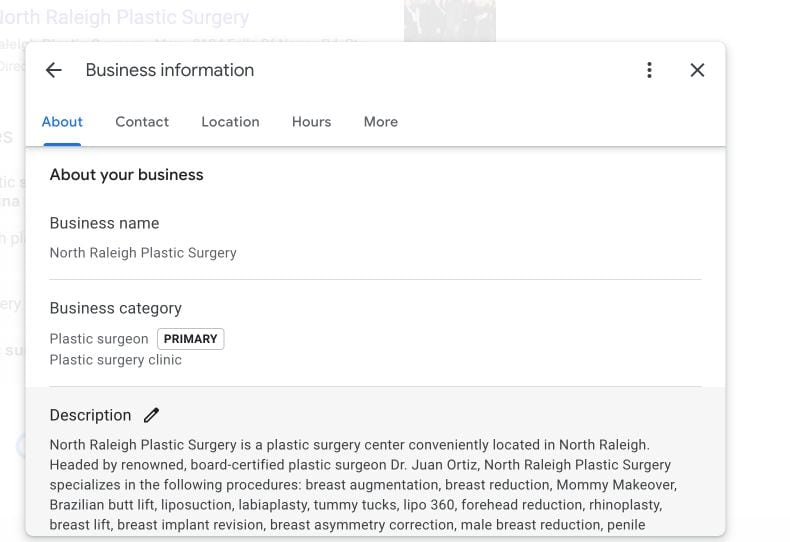Select the Plastic surgery clinic category
Image resolution: width=790 pixels, height=542 pixels.
click(115, 360)
